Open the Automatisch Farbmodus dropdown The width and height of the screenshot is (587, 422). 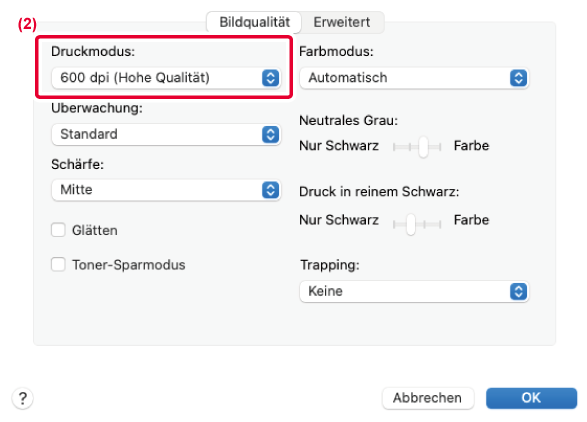click(414, 78)
